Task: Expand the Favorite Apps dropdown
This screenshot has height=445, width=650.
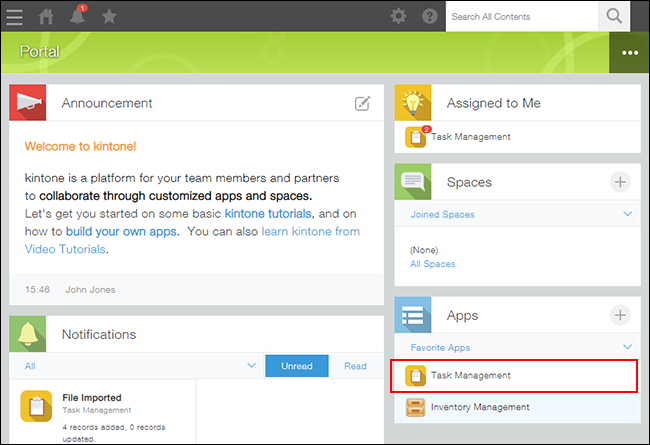Action: pos(627,347)
